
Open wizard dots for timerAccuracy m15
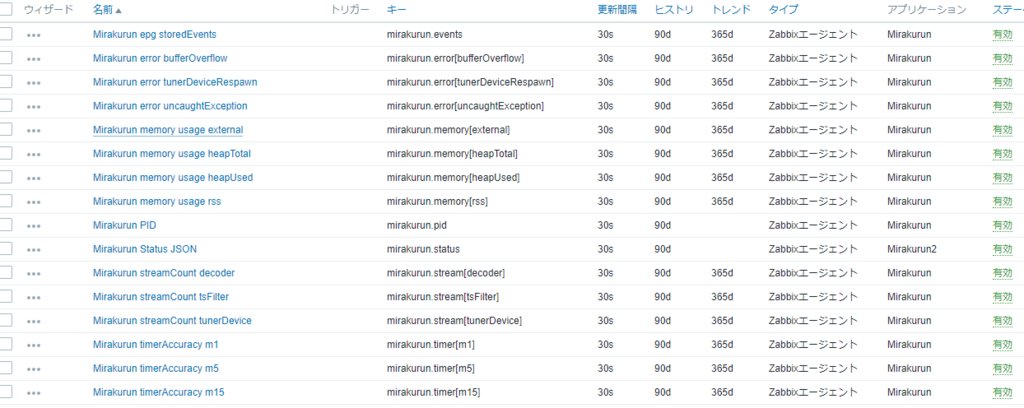pos(34,393)
